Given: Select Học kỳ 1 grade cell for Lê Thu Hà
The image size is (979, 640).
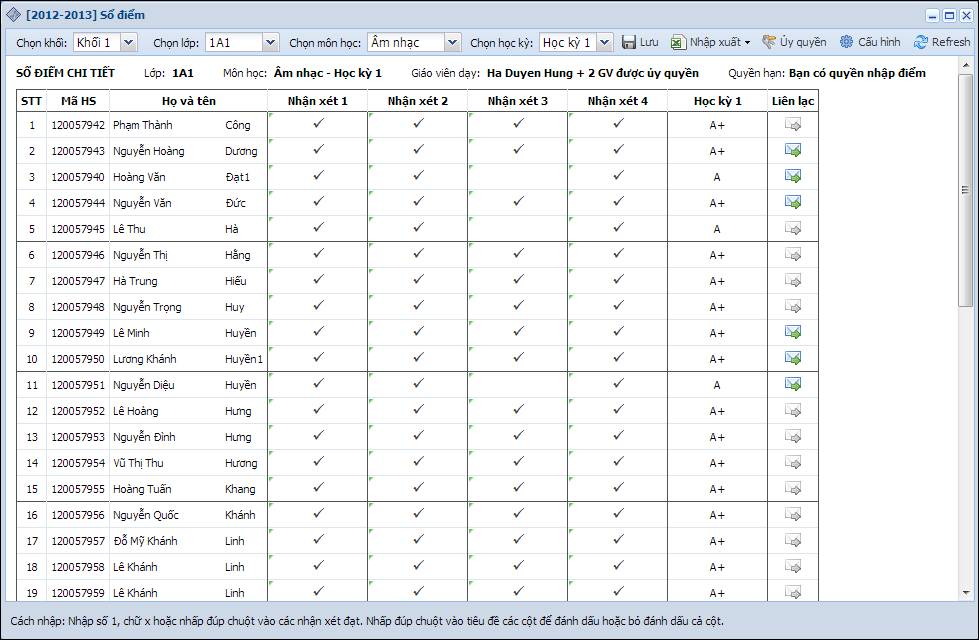Looking at the screenshot, I should point(717,229).
